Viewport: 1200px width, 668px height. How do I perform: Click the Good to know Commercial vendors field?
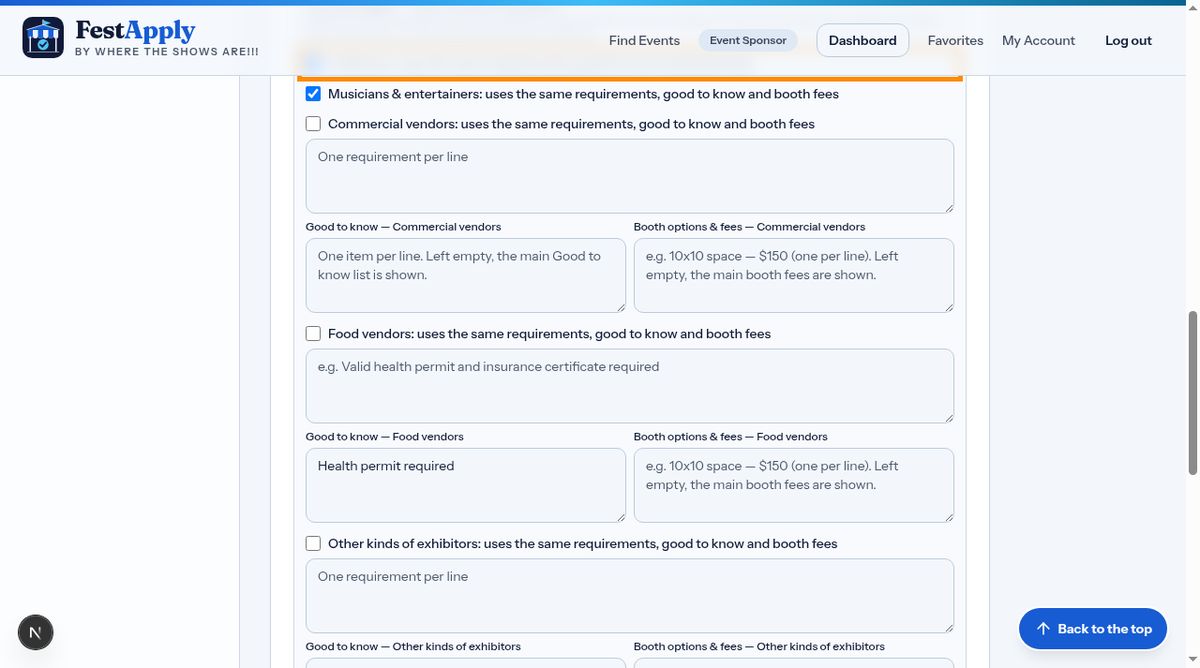pyautogui.click(x=466, y=275)
